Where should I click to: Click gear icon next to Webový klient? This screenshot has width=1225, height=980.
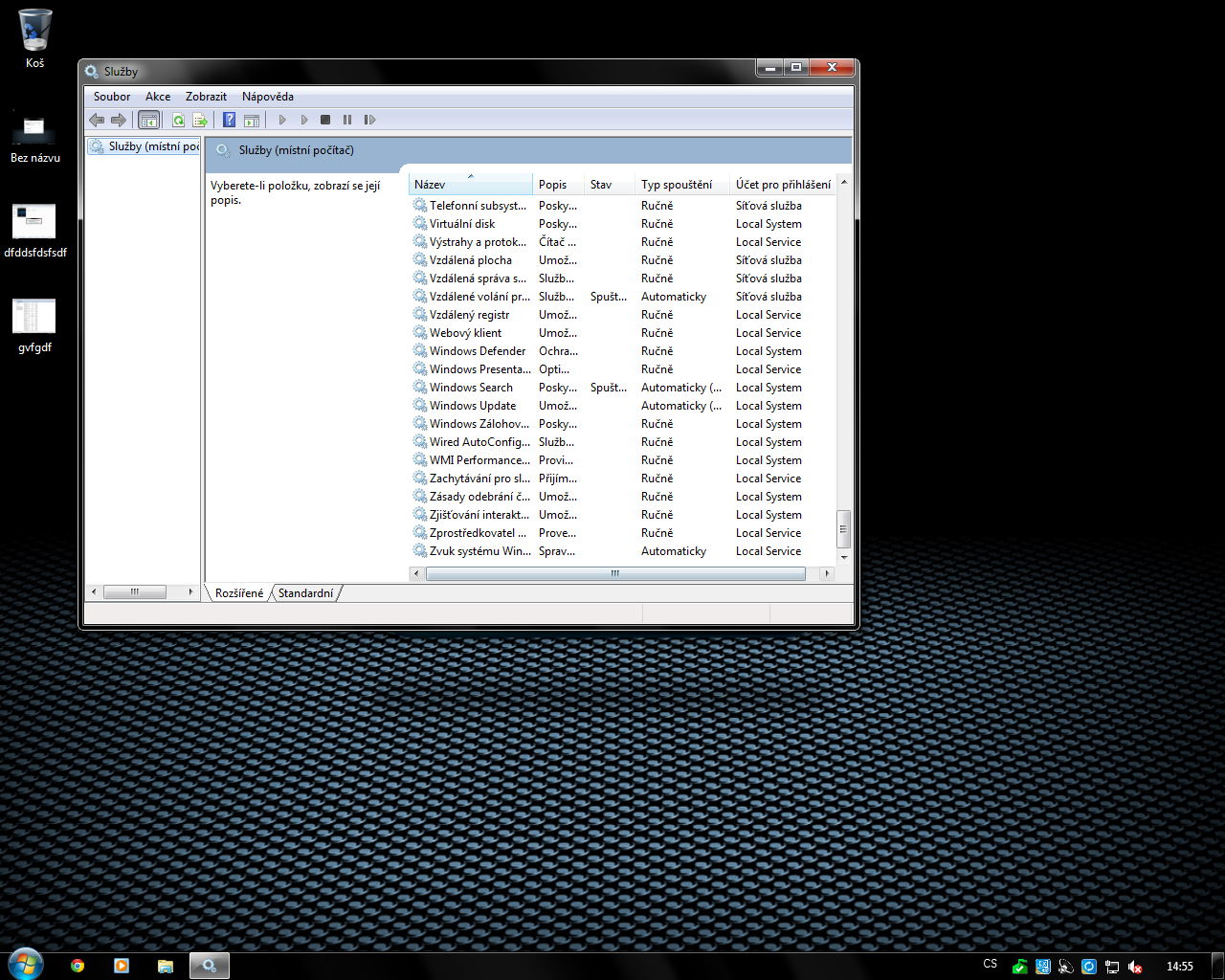pyautogui.click(x=419, y=333)
